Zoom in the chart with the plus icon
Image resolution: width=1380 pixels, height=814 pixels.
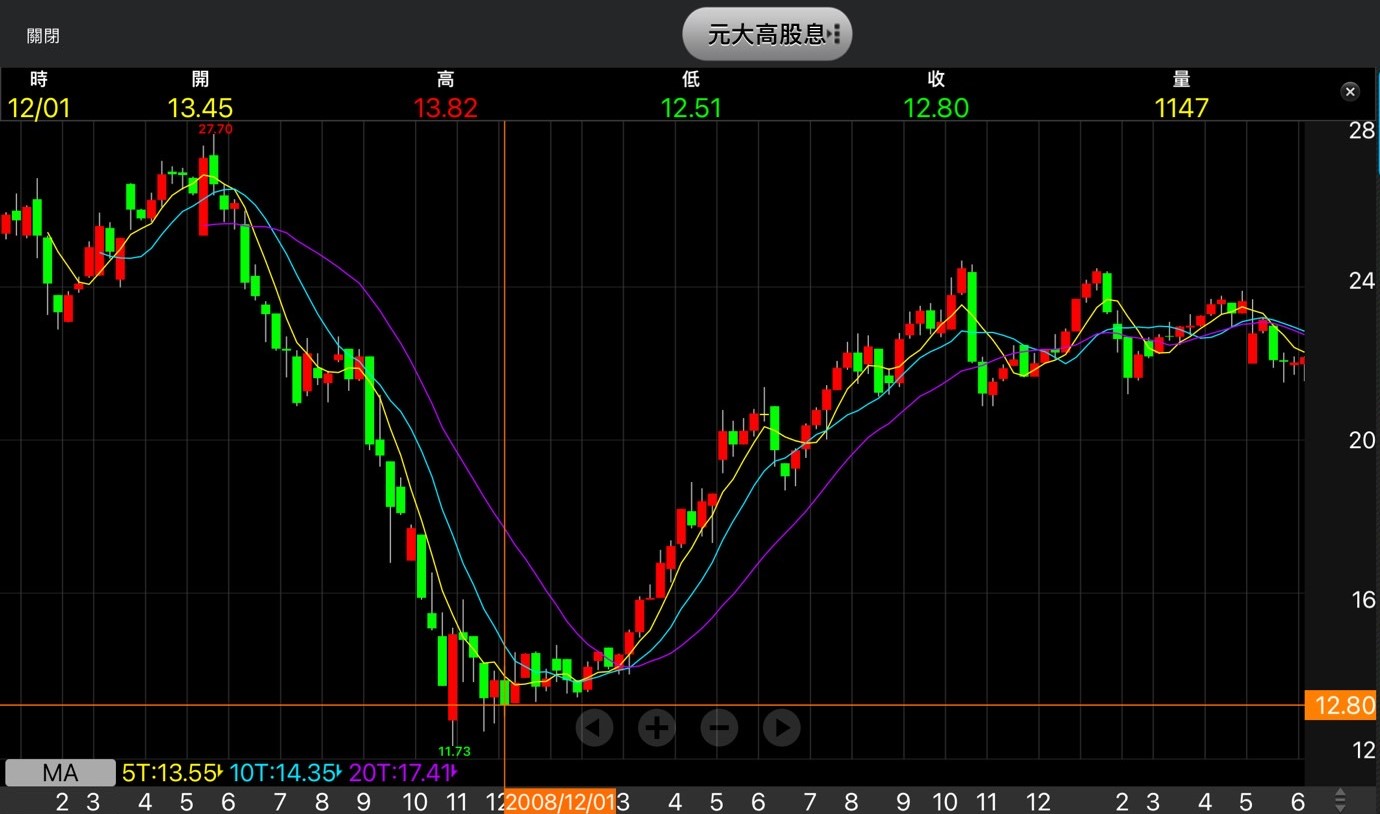tap(657, 728)
